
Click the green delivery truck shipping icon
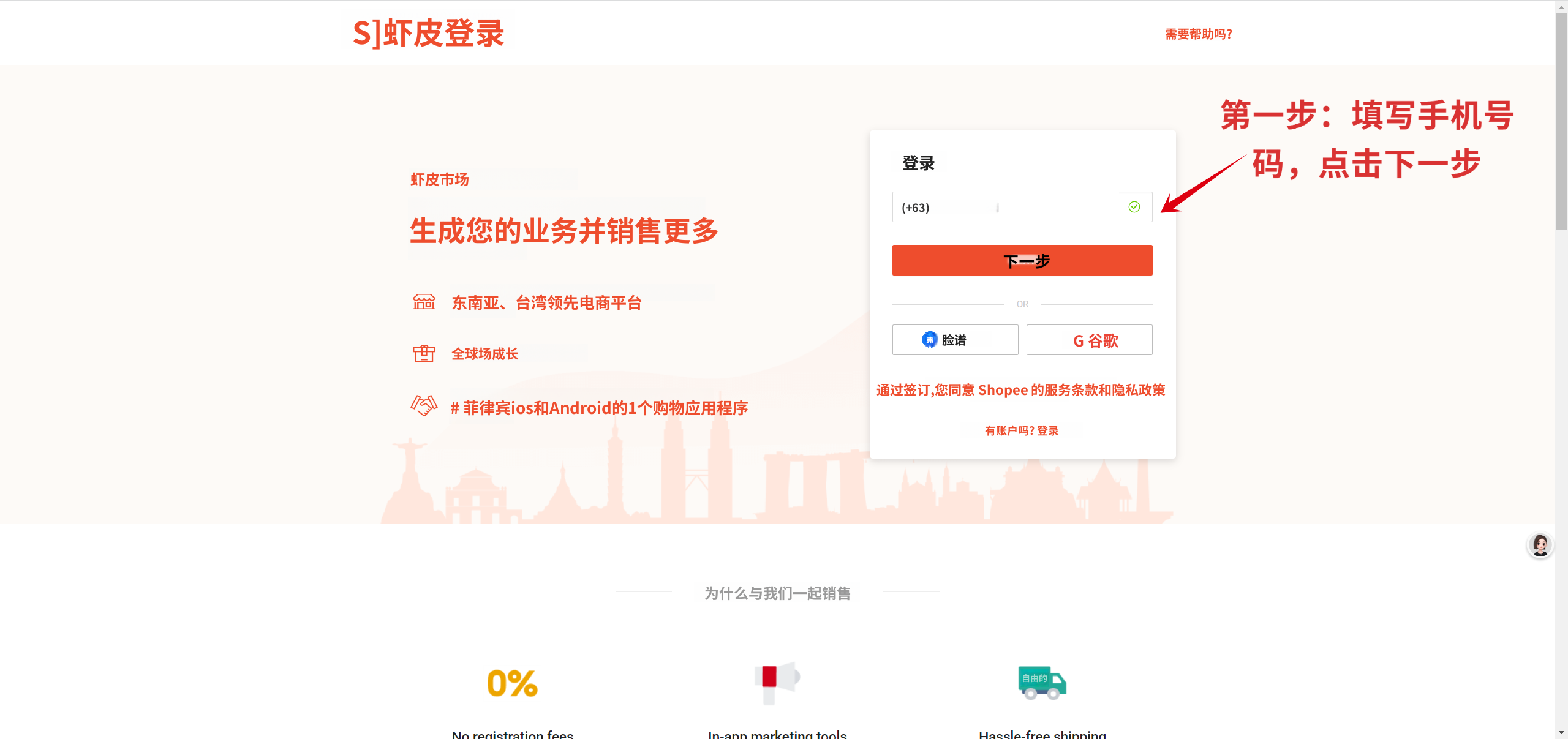[1042, 683]
